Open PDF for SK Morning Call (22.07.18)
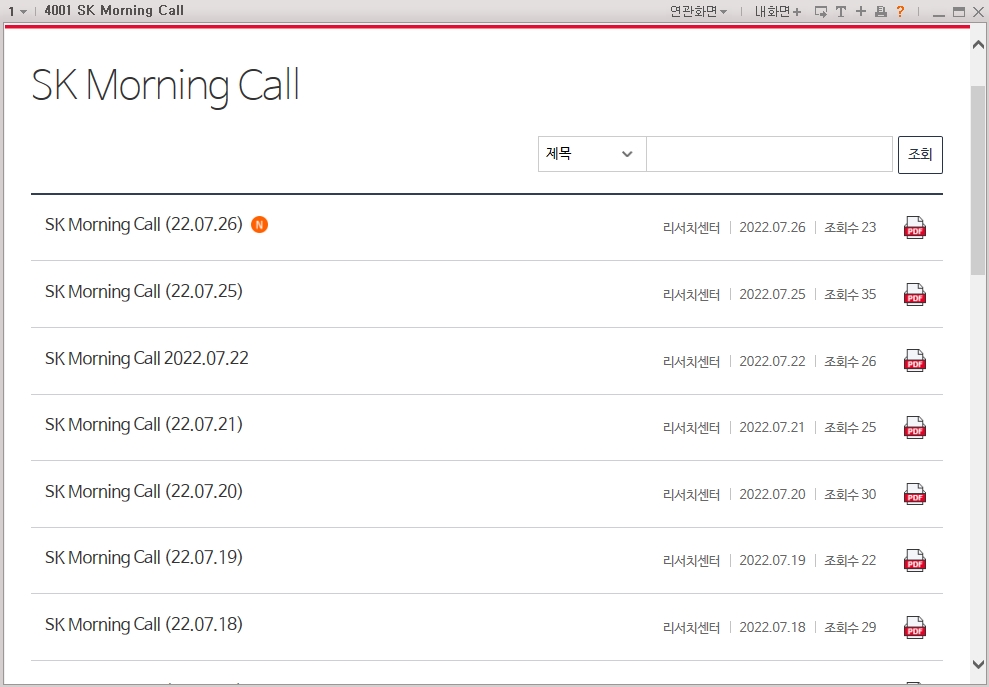The image size is (989, 687). pos(915,628)
